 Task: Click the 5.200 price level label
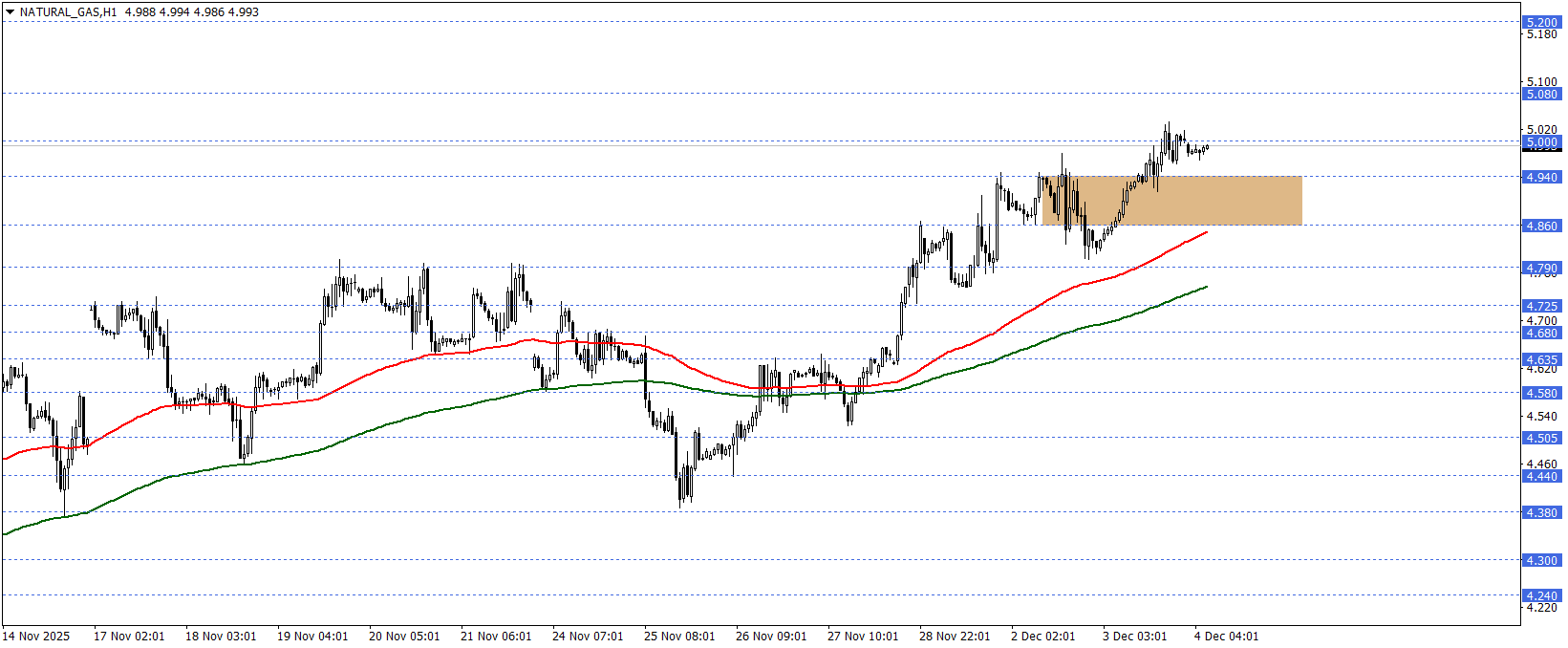tap(1540, 22)
